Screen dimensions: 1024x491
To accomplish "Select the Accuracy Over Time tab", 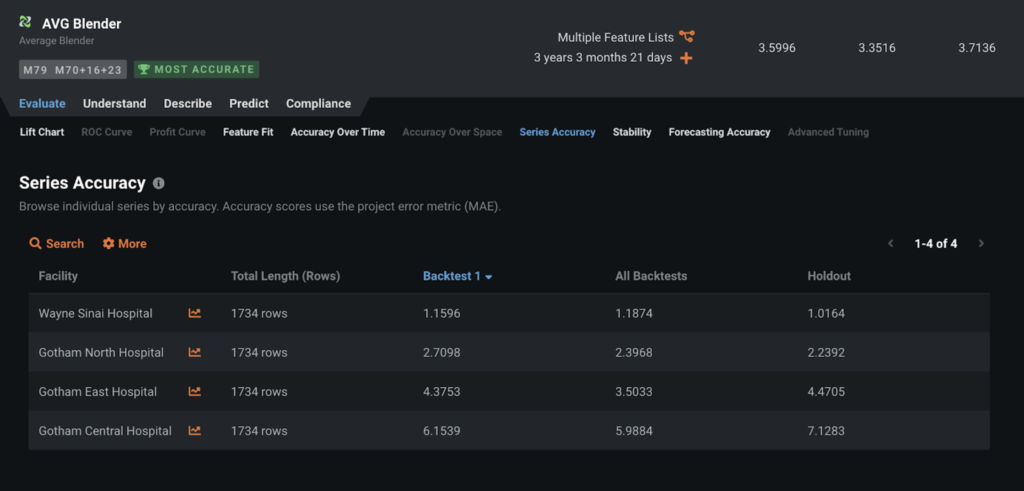I will point(338,132).
